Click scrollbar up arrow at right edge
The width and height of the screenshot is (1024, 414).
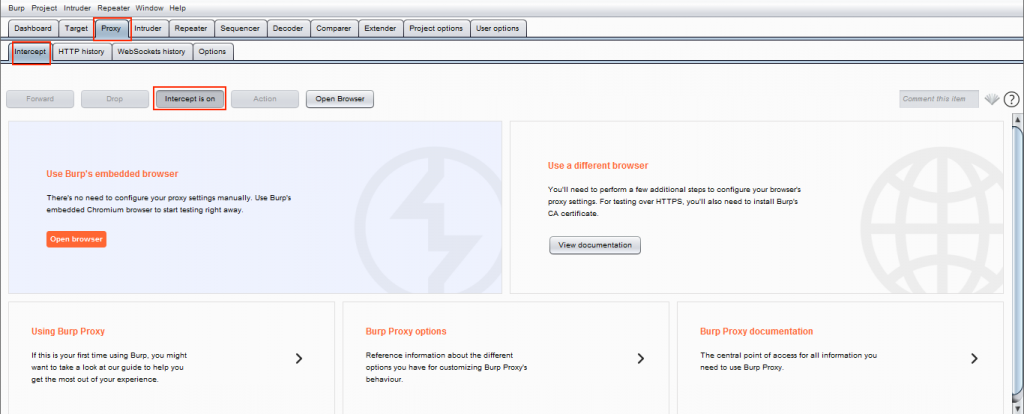point(1017,119)
